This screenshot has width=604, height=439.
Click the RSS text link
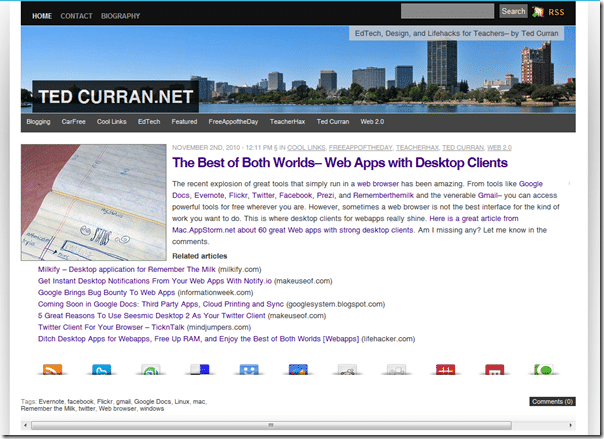(556, 12)
